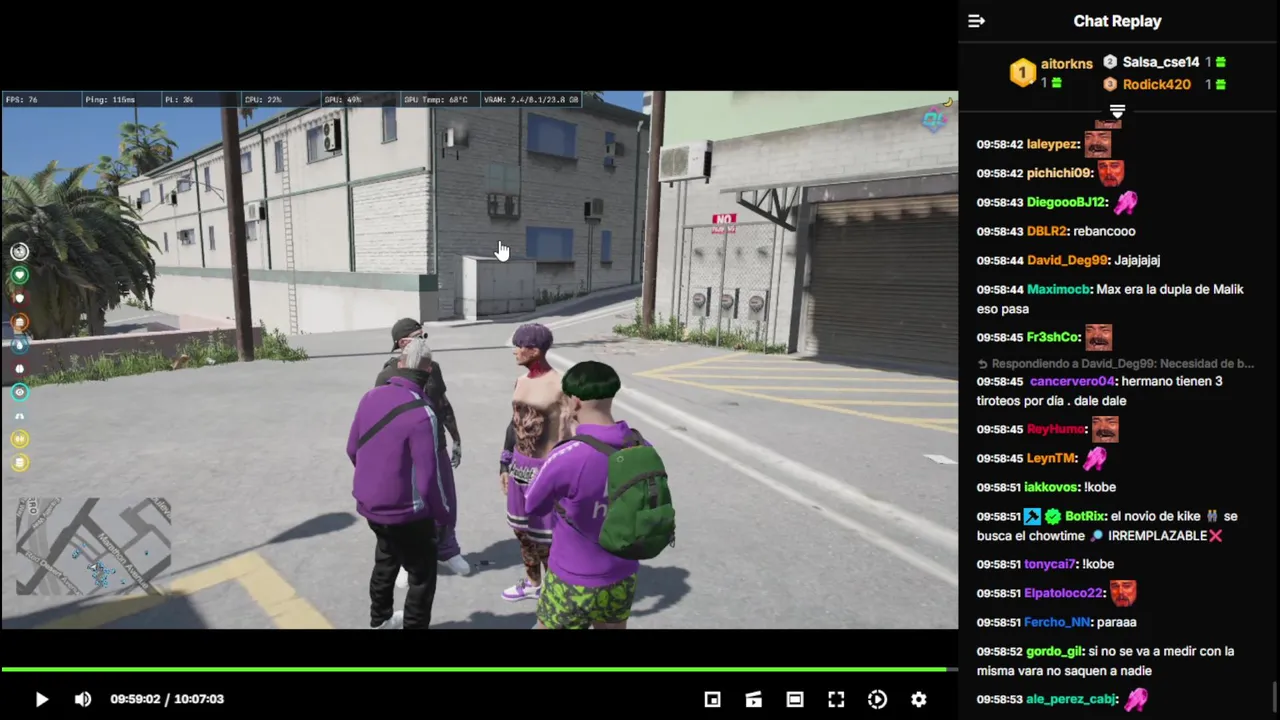Open pichichi09 user card
Image resolution: width=1280 pixels, height=720 pixels.
pos(1059,173)
